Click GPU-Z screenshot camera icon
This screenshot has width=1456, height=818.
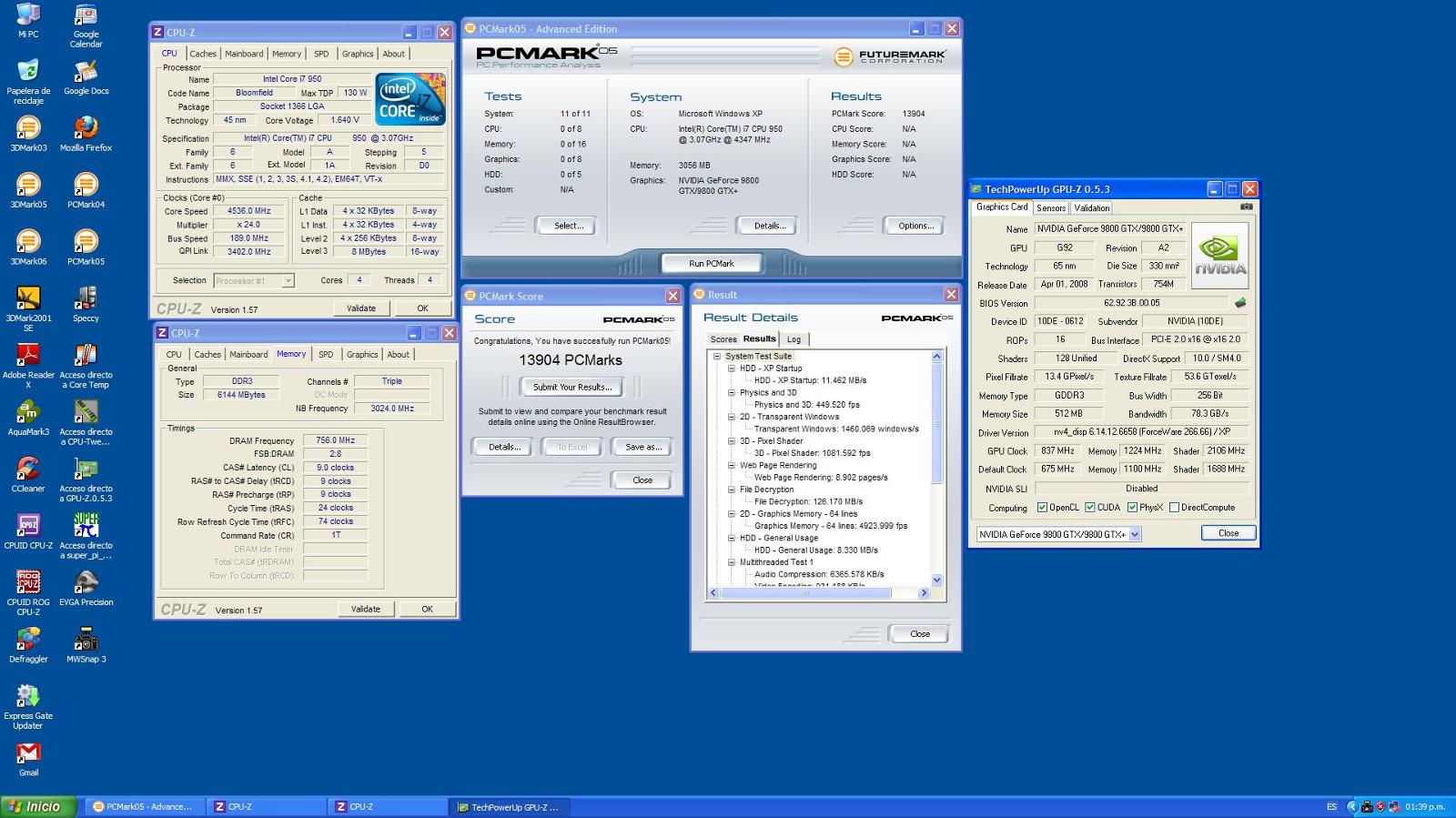[x=1246, y=207]
